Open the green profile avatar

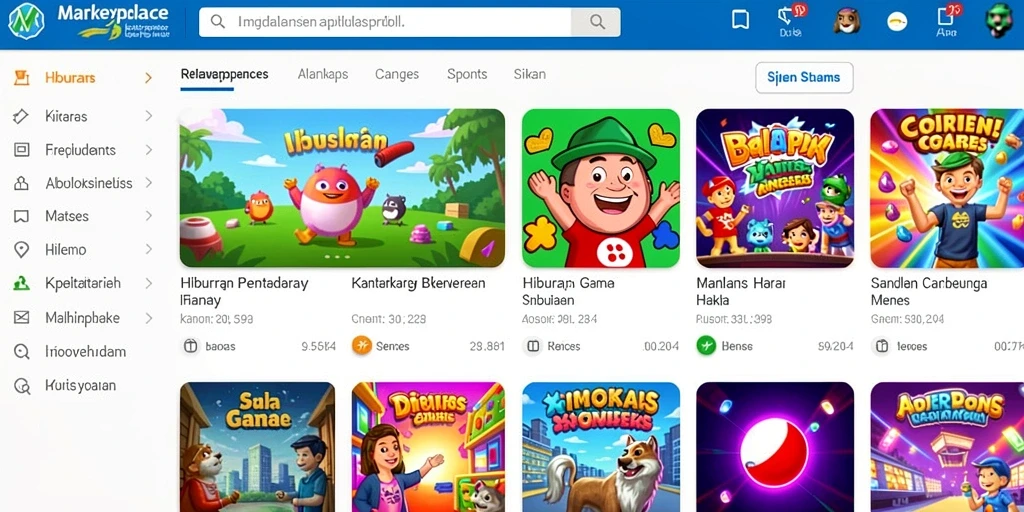[x=999, y=20]
